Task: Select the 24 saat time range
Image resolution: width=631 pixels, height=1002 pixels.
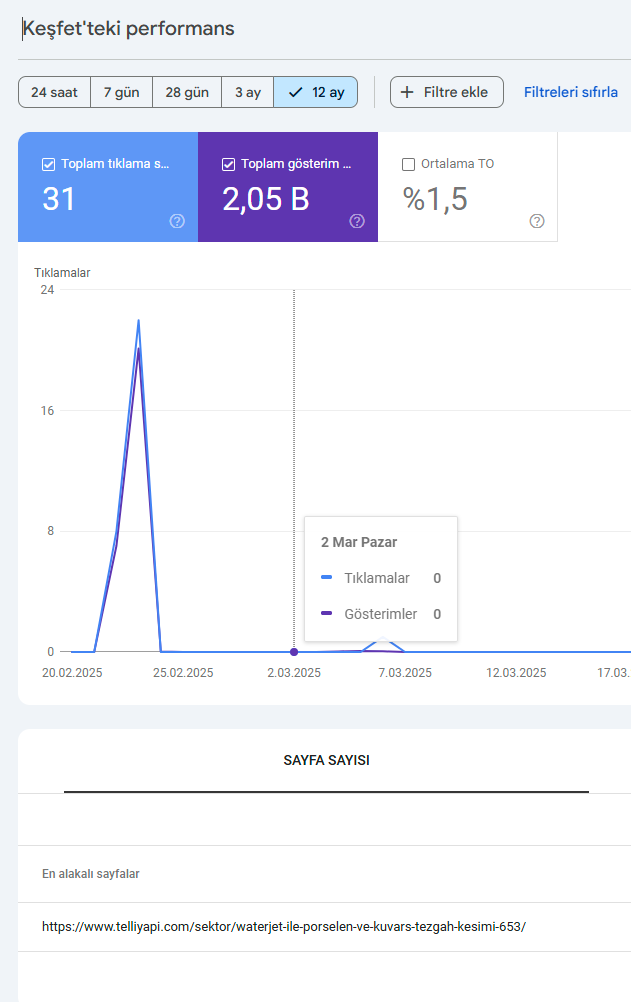Action: click(x=54, y=92)
